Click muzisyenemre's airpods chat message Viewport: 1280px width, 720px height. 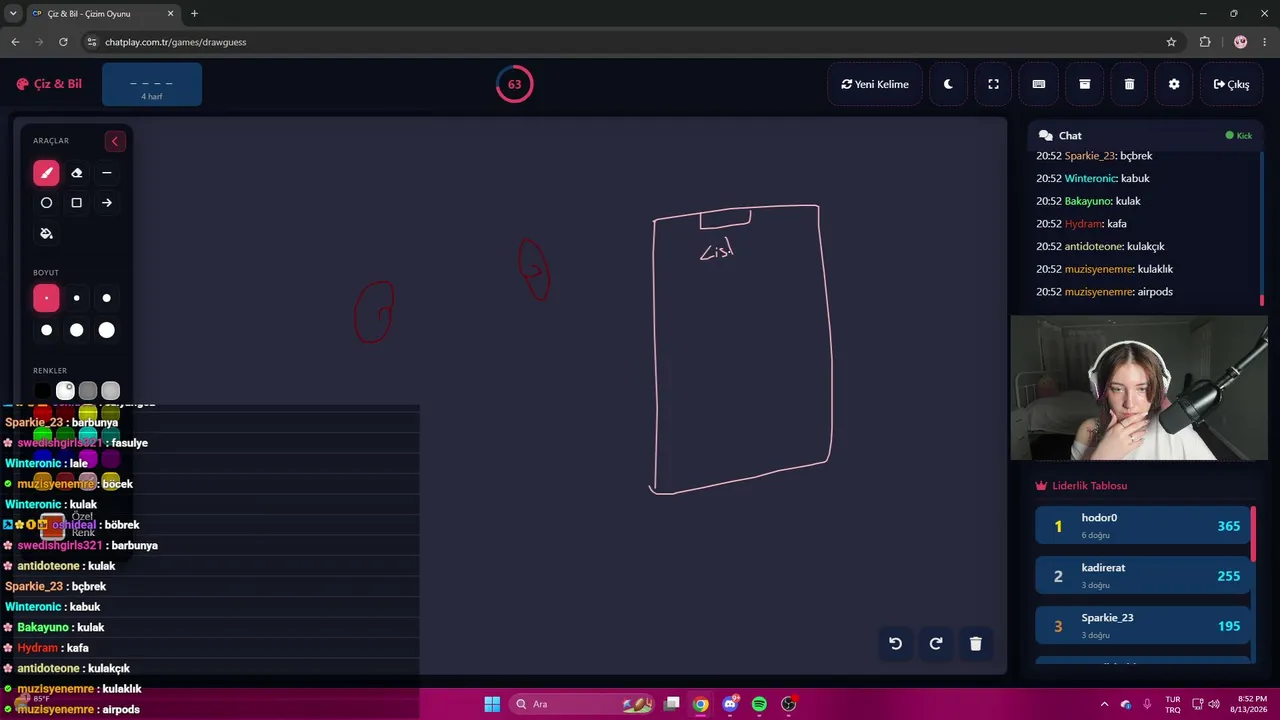tap(1105, 292)
